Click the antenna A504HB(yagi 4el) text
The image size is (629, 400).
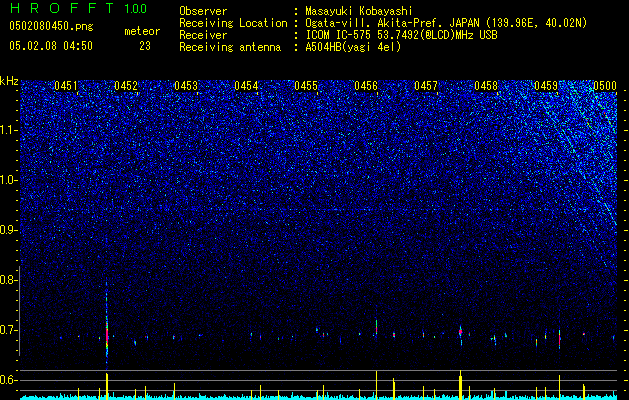click(353, 47)
